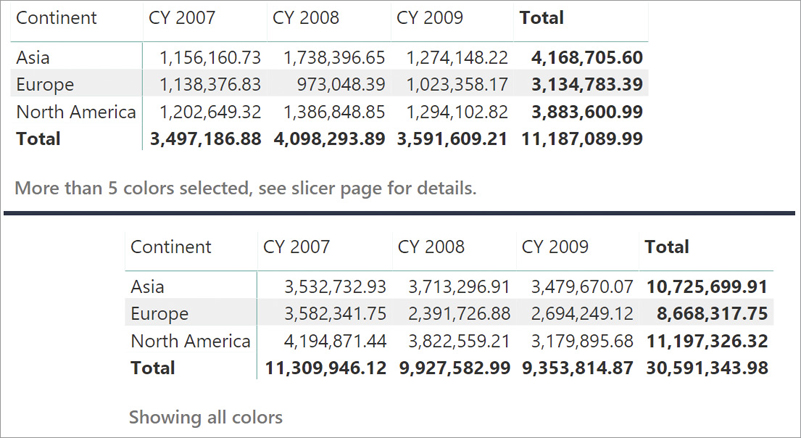Image resolution: width=801 pixels, height=438 pixels.
Task: Select North America row label in top table
Action: (x=76, y=112)
